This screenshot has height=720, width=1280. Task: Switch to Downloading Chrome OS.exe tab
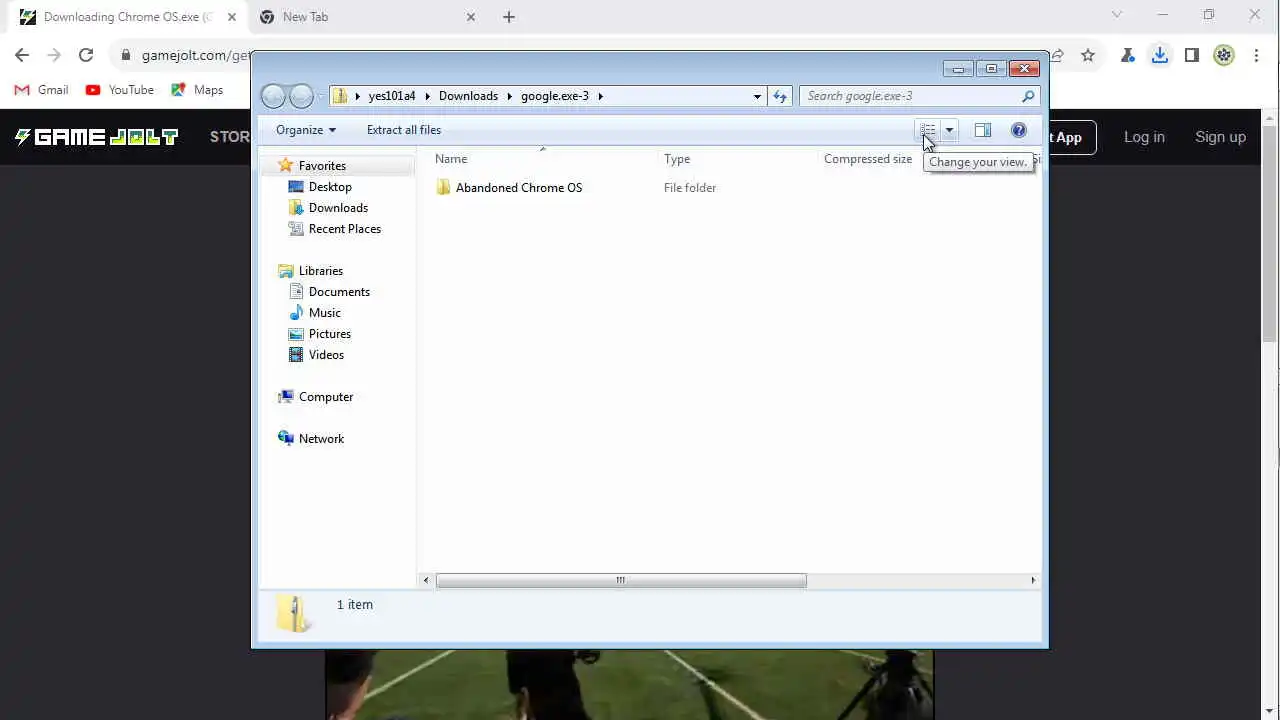[128, 17]
